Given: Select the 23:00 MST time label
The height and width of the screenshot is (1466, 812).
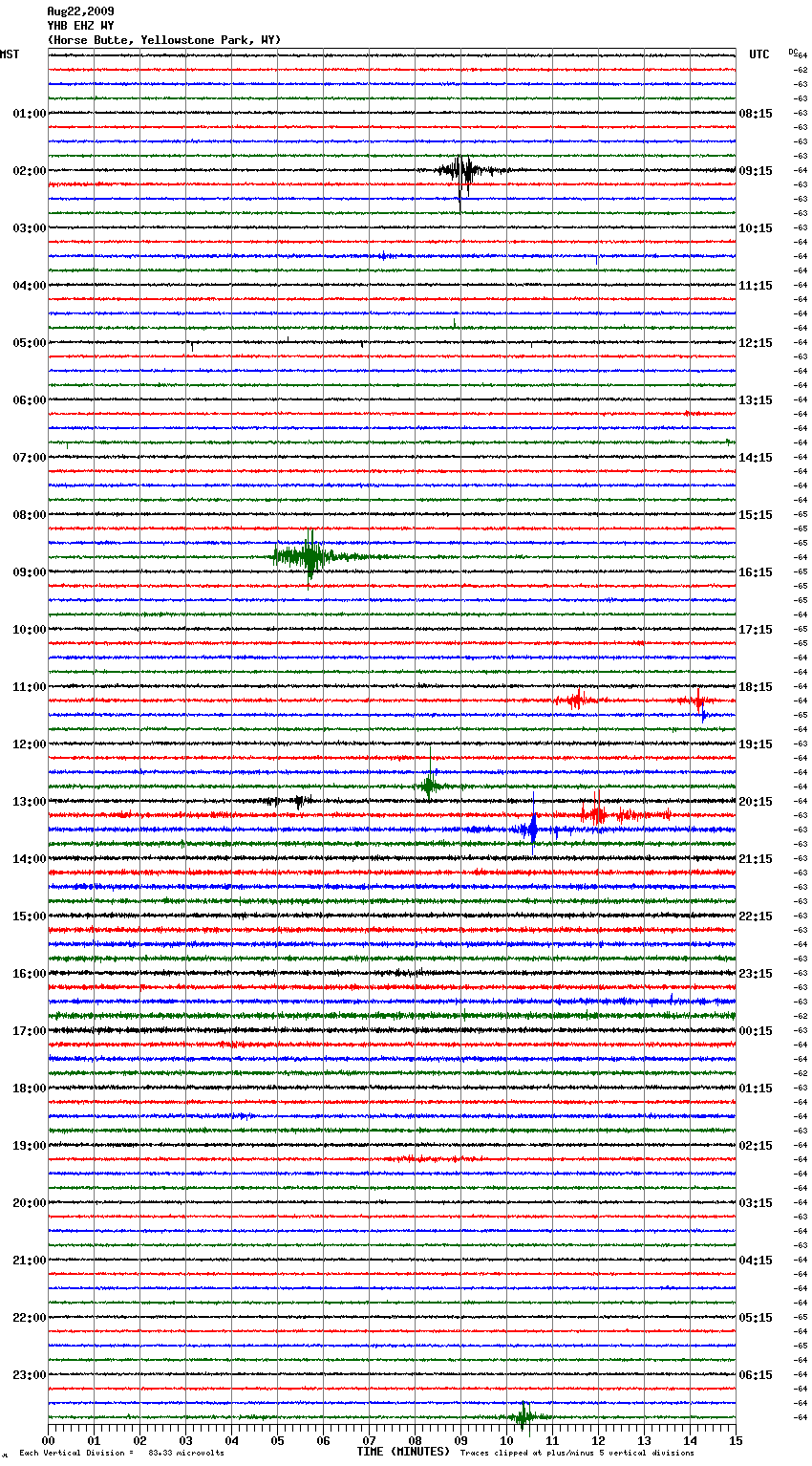Looking at the screenshot, I should [x=29, y=1375].
